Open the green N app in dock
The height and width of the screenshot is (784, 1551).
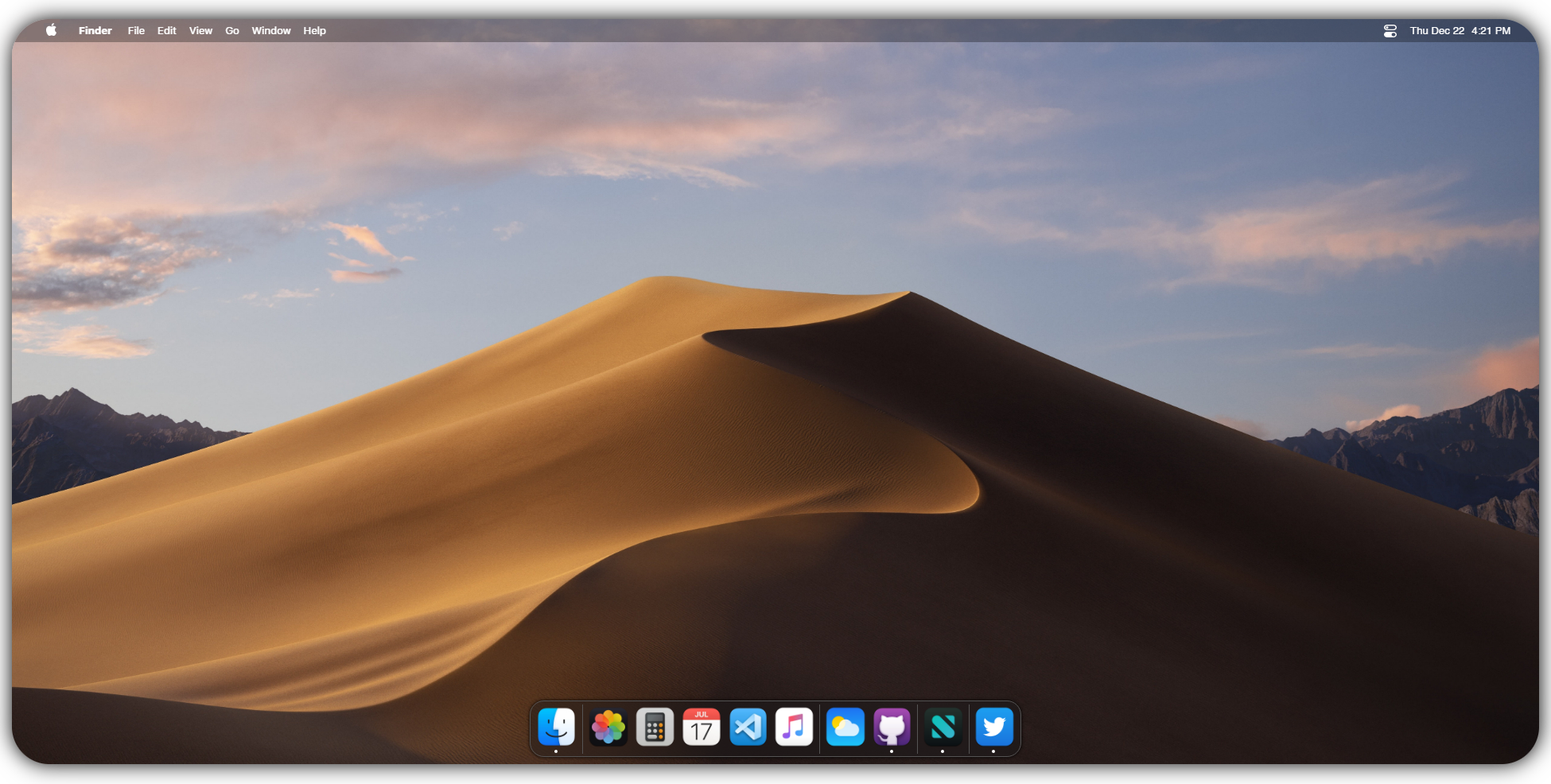point(943,727)
